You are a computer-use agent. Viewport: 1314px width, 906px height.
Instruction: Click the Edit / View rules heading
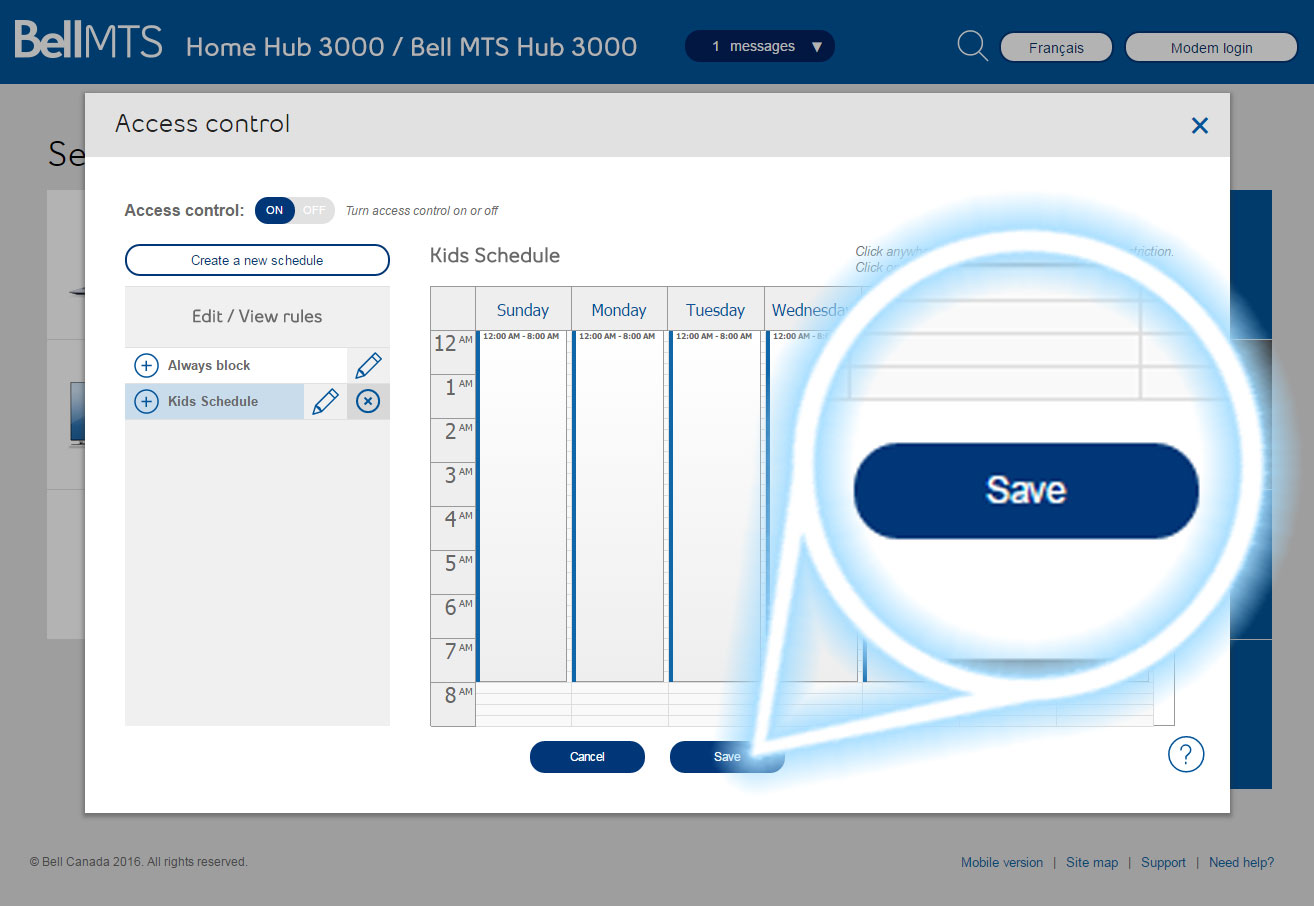coord(257,316)
